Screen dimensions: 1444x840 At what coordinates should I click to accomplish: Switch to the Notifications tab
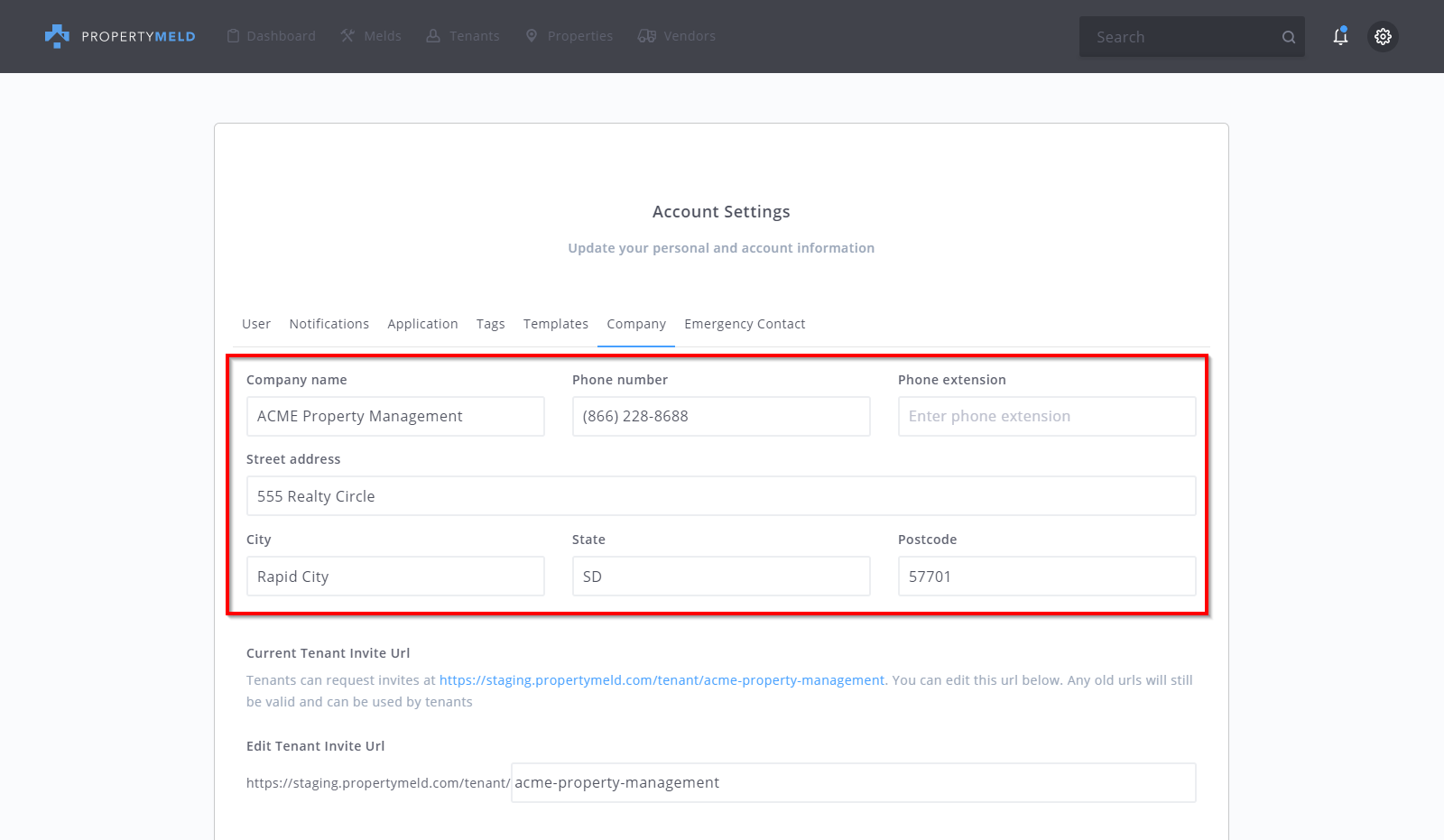(329, 324)
